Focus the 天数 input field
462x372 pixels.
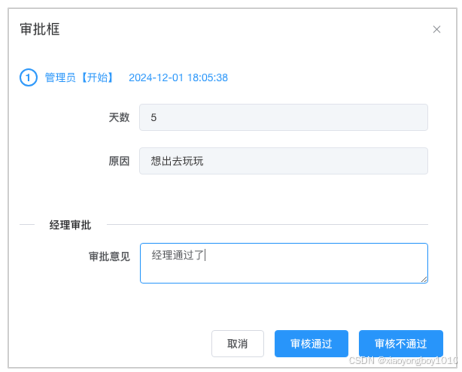(x=283, y=117)
